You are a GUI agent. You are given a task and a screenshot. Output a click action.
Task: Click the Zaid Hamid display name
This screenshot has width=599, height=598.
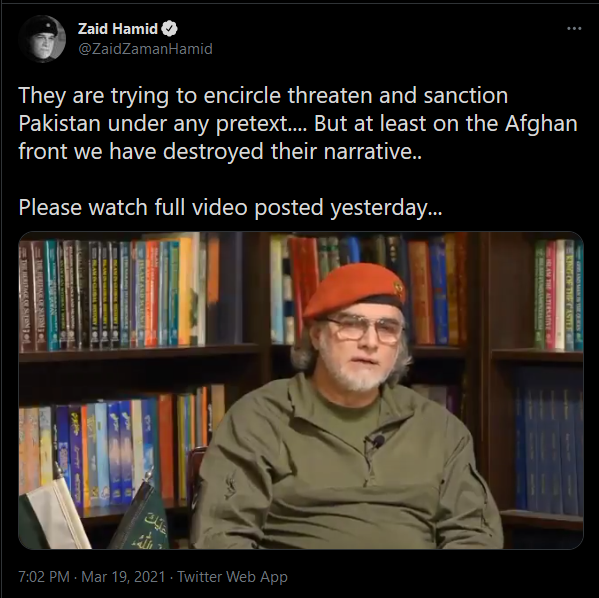click(118, 29)
